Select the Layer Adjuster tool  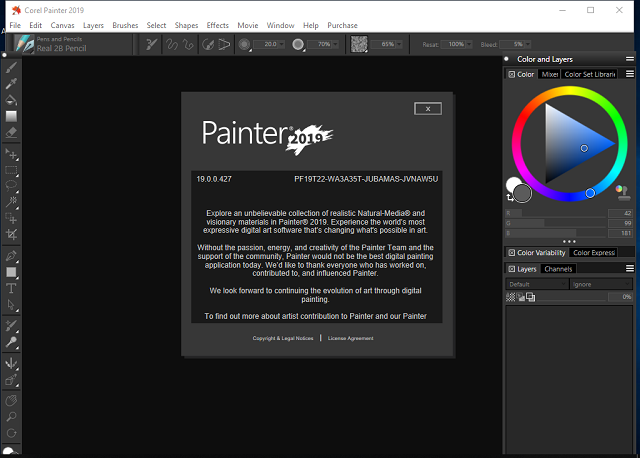11,154
